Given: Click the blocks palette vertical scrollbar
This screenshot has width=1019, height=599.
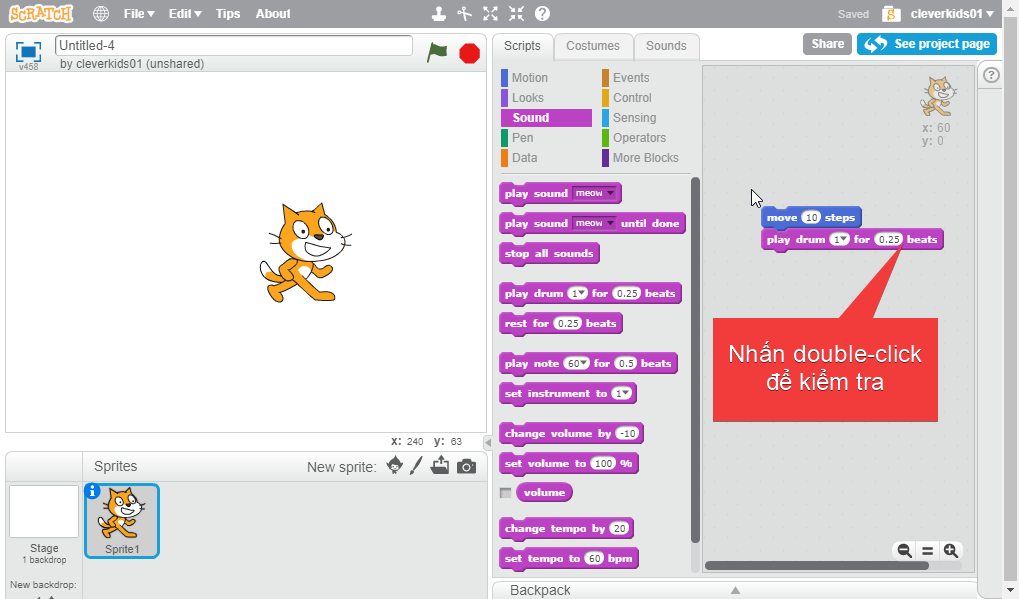Looking at the screenshot, I should [695, 360].
